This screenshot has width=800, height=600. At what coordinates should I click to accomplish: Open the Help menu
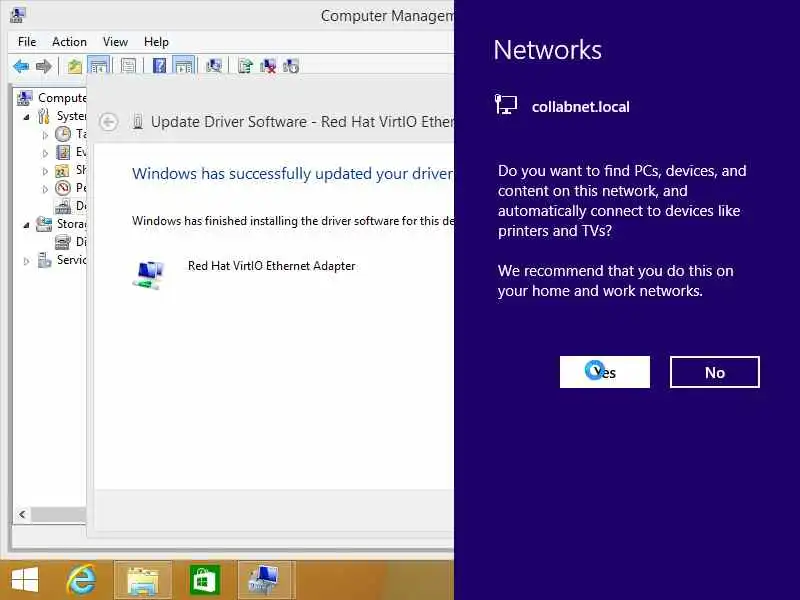click(x=156, y=42)
